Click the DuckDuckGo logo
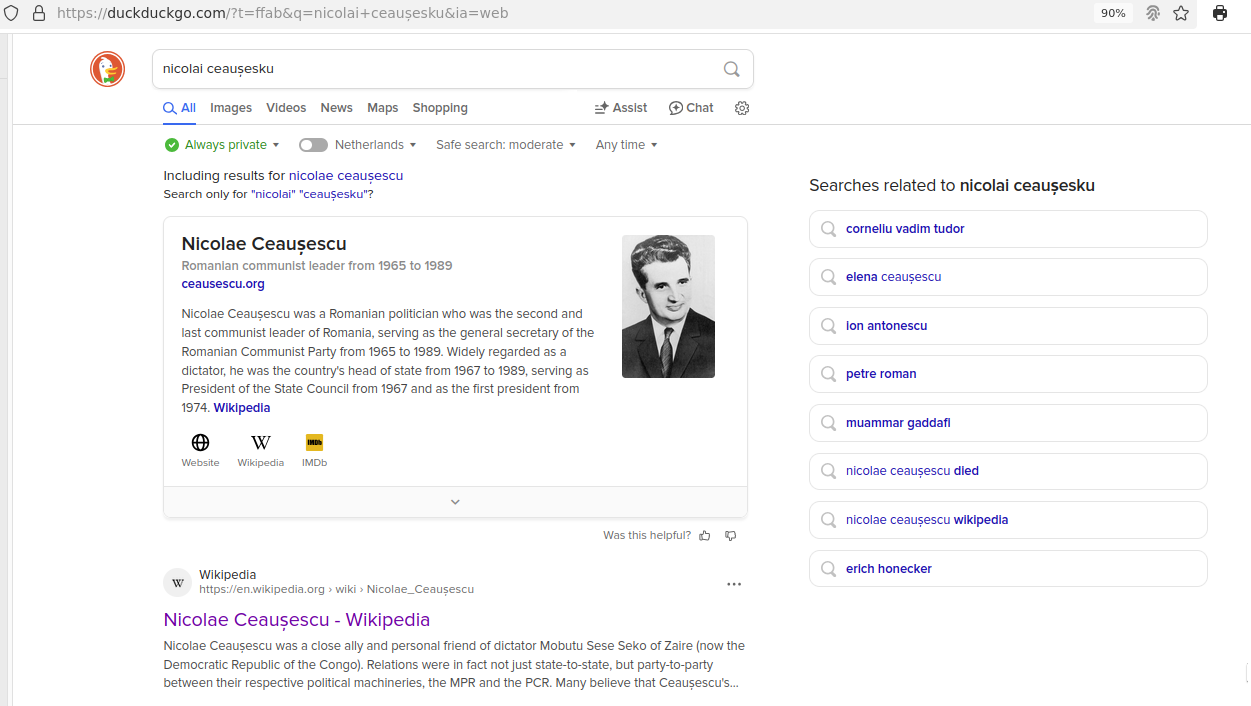This screenshot has width=1251, height=706. (108, 69)
